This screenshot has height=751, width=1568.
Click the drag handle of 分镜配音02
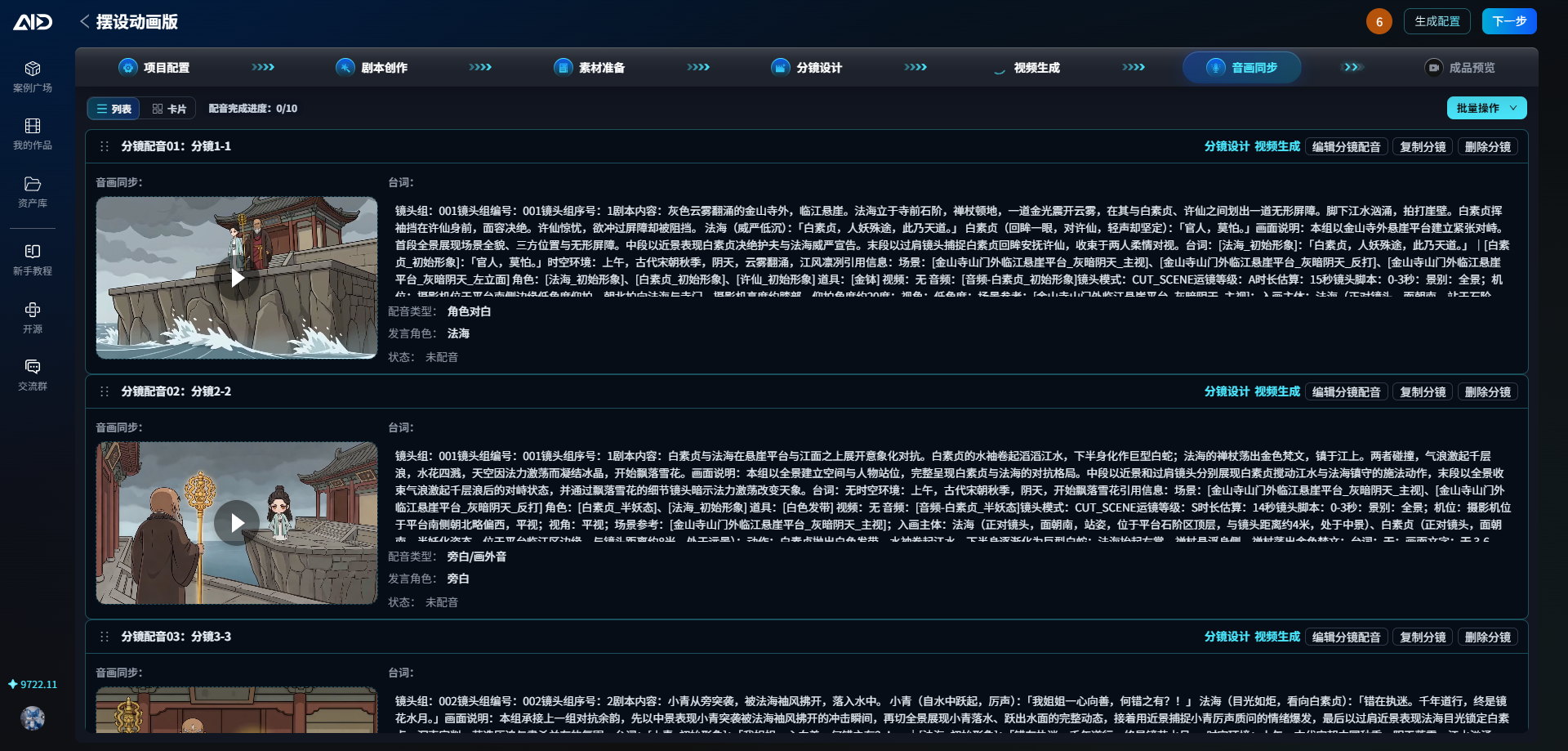coord(105,391)
